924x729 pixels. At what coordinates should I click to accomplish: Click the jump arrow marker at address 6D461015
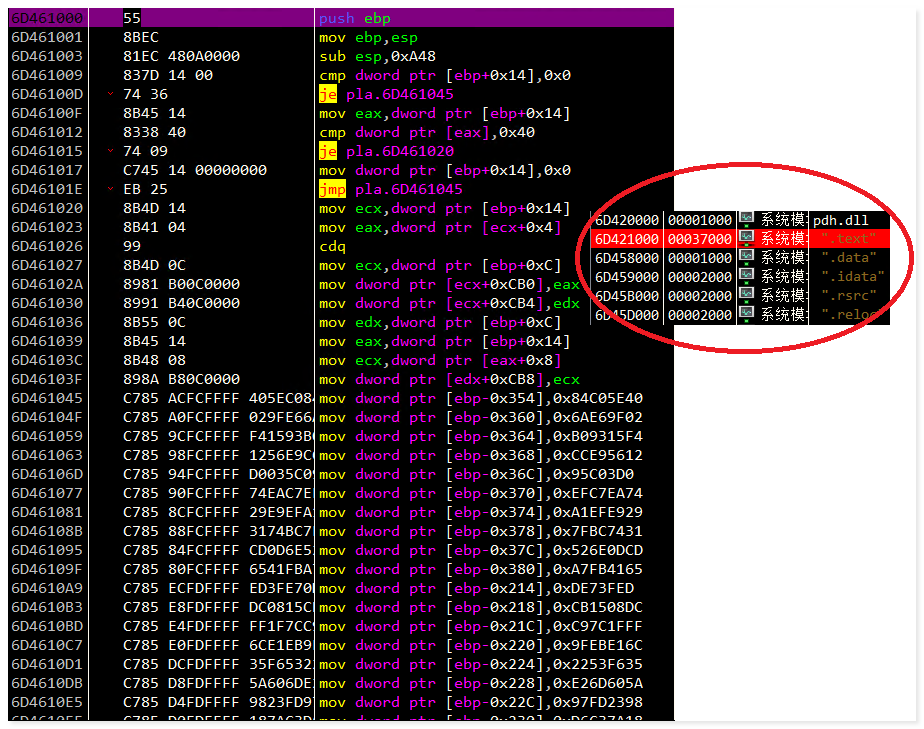tap(109, 151)
